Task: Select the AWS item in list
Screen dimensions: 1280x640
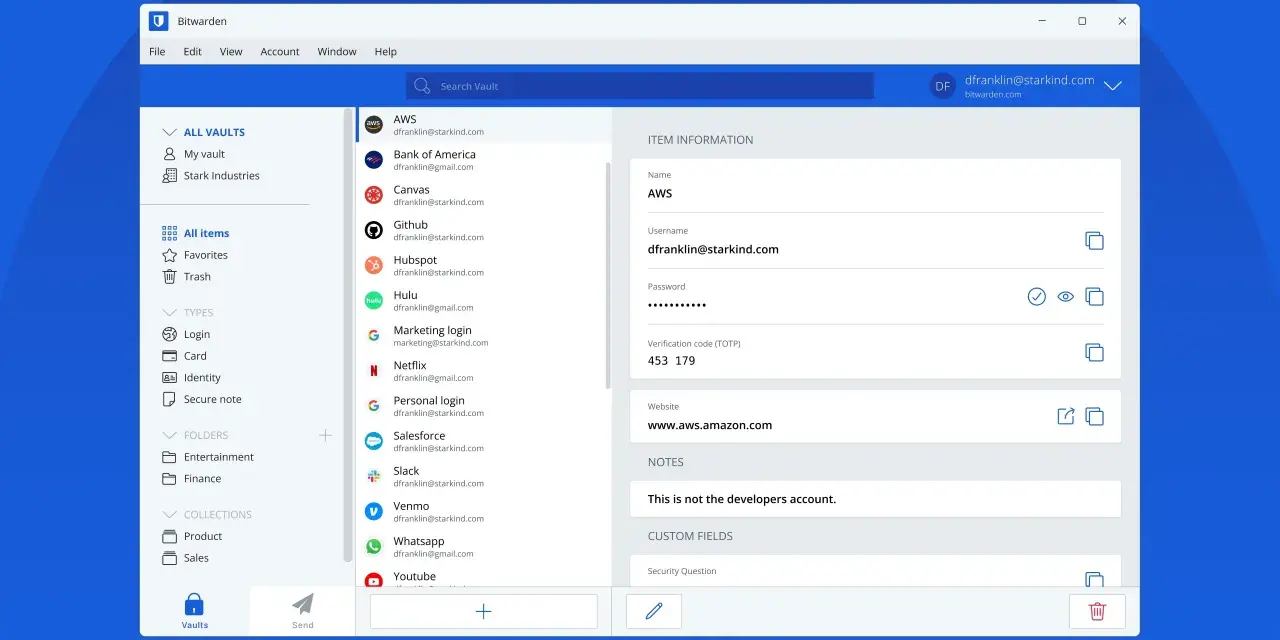Action: (x=483, y=125)
